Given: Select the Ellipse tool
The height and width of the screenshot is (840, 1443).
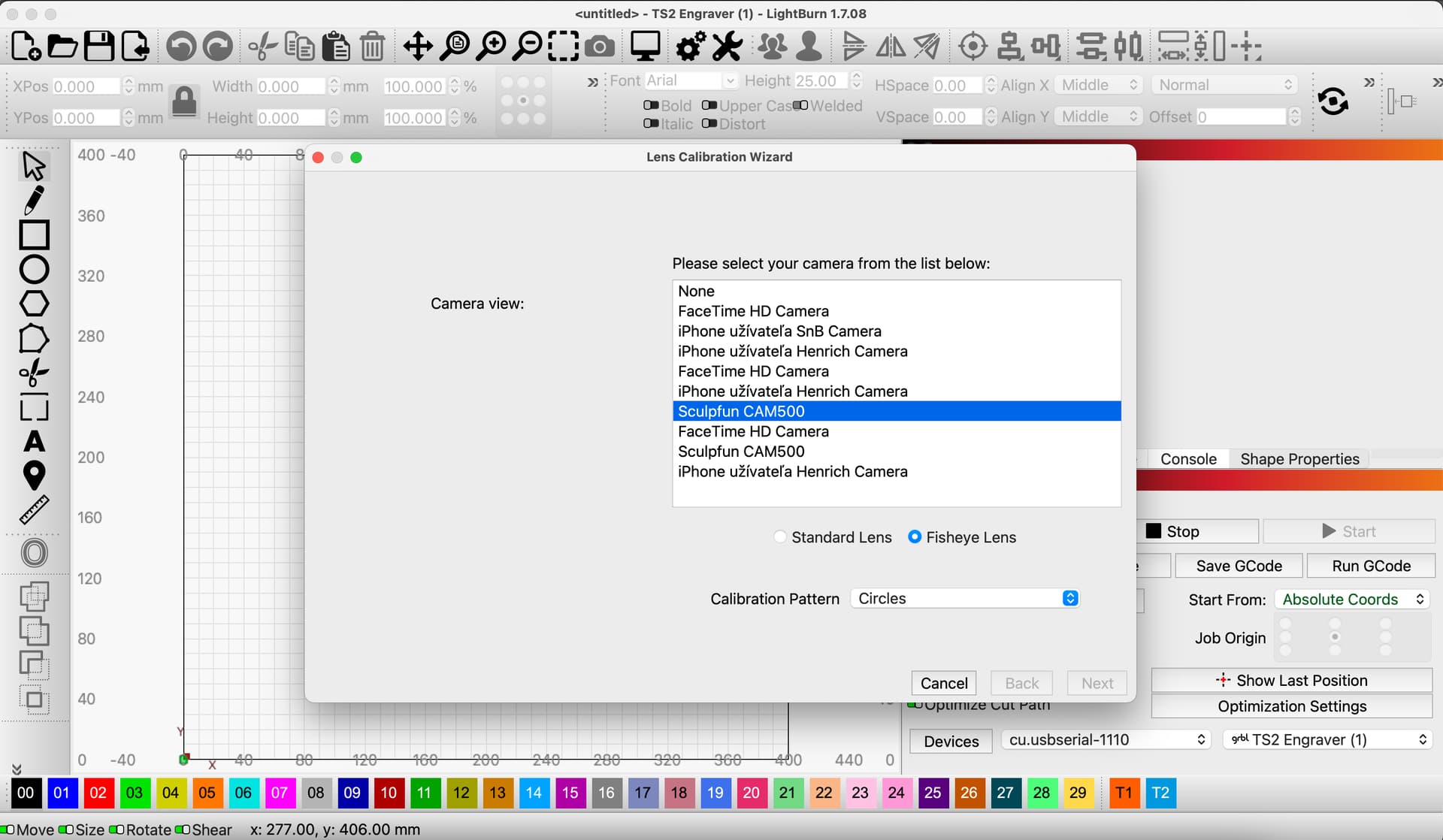Looking at the screenshot, I should click(x=34, y=269).
